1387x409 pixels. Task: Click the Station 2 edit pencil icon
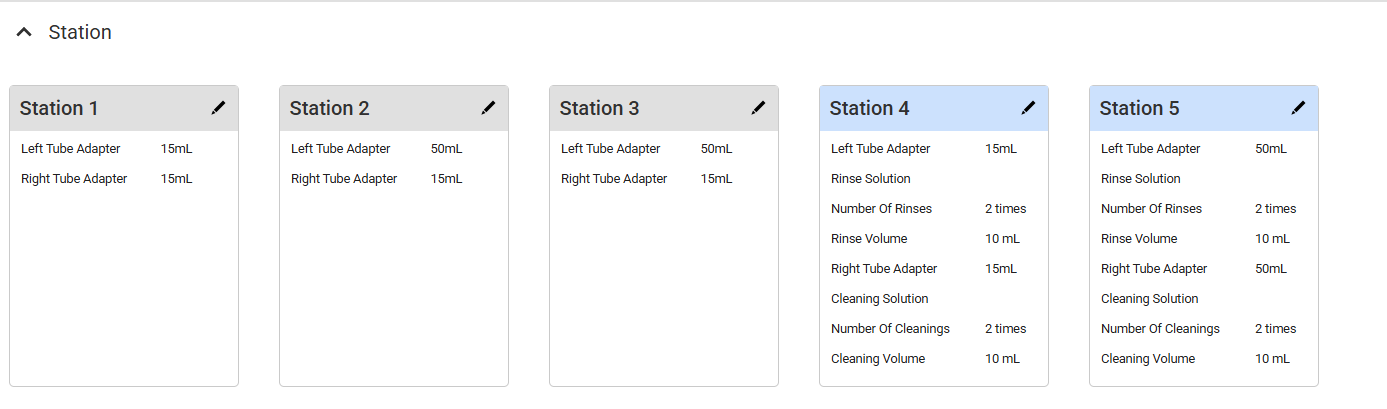click(x=488, y=108)
